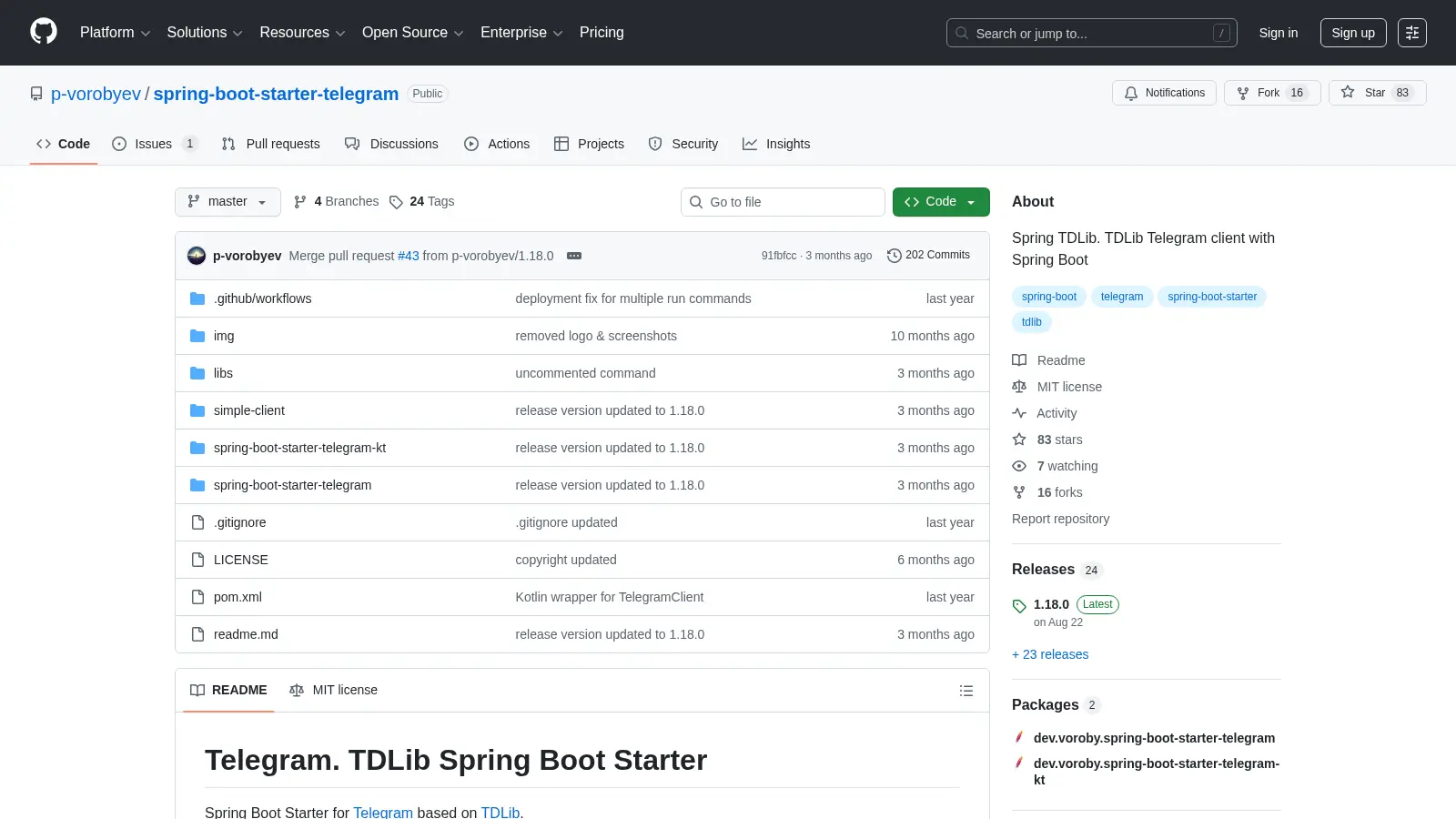Screen dimensions: 1456x819
Task: Click the simple-client folder icon
Action: point(197,410)
